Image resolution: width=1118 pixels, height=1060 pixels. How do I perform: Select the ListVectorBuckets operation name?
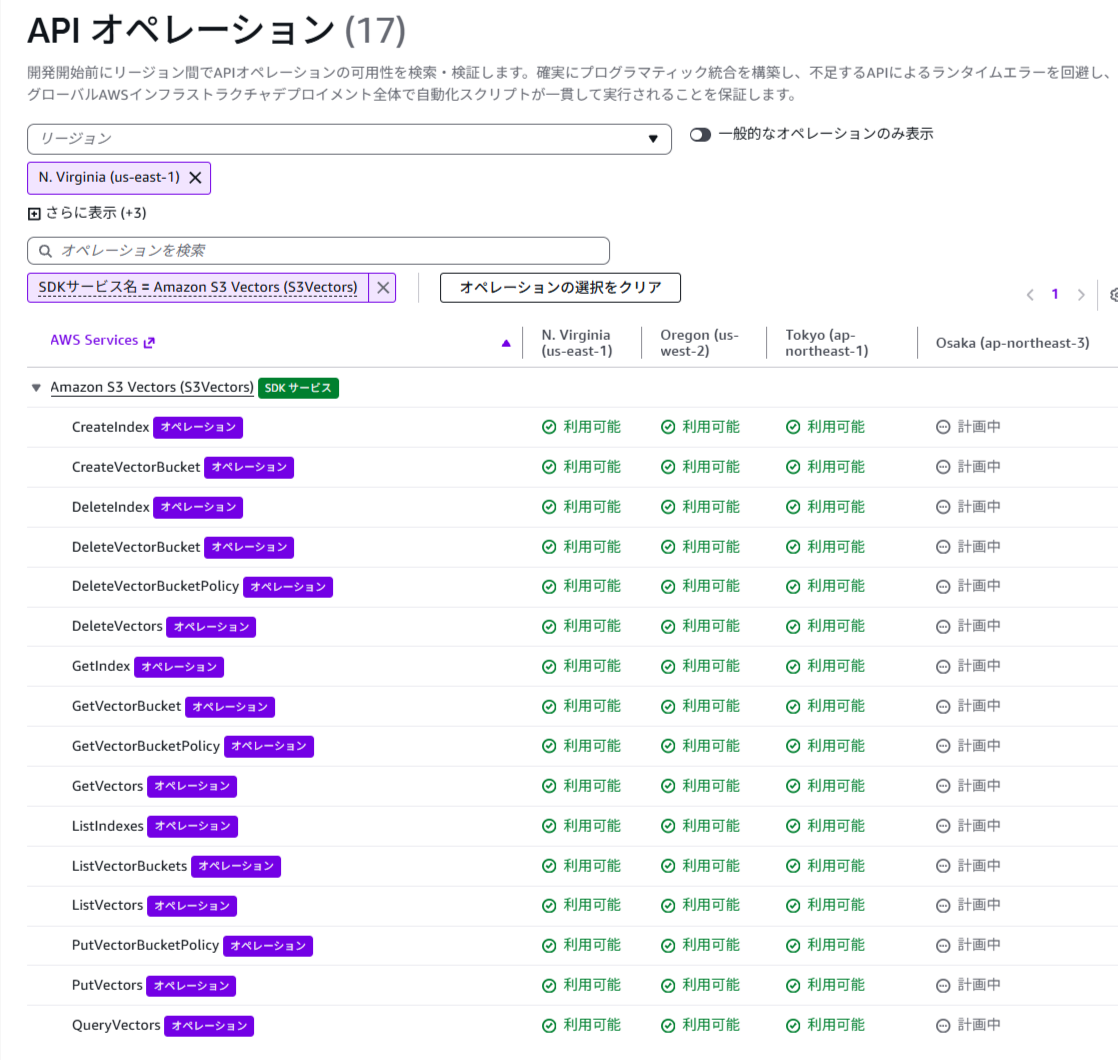(x=129, y=865)
